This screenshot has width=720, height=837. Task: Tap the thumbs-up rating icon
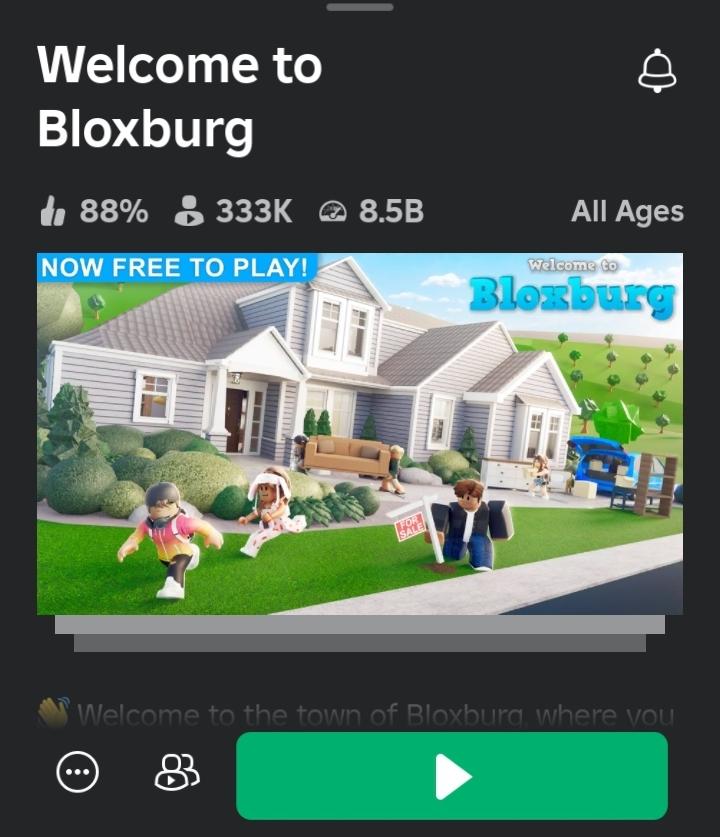(52, 211)
